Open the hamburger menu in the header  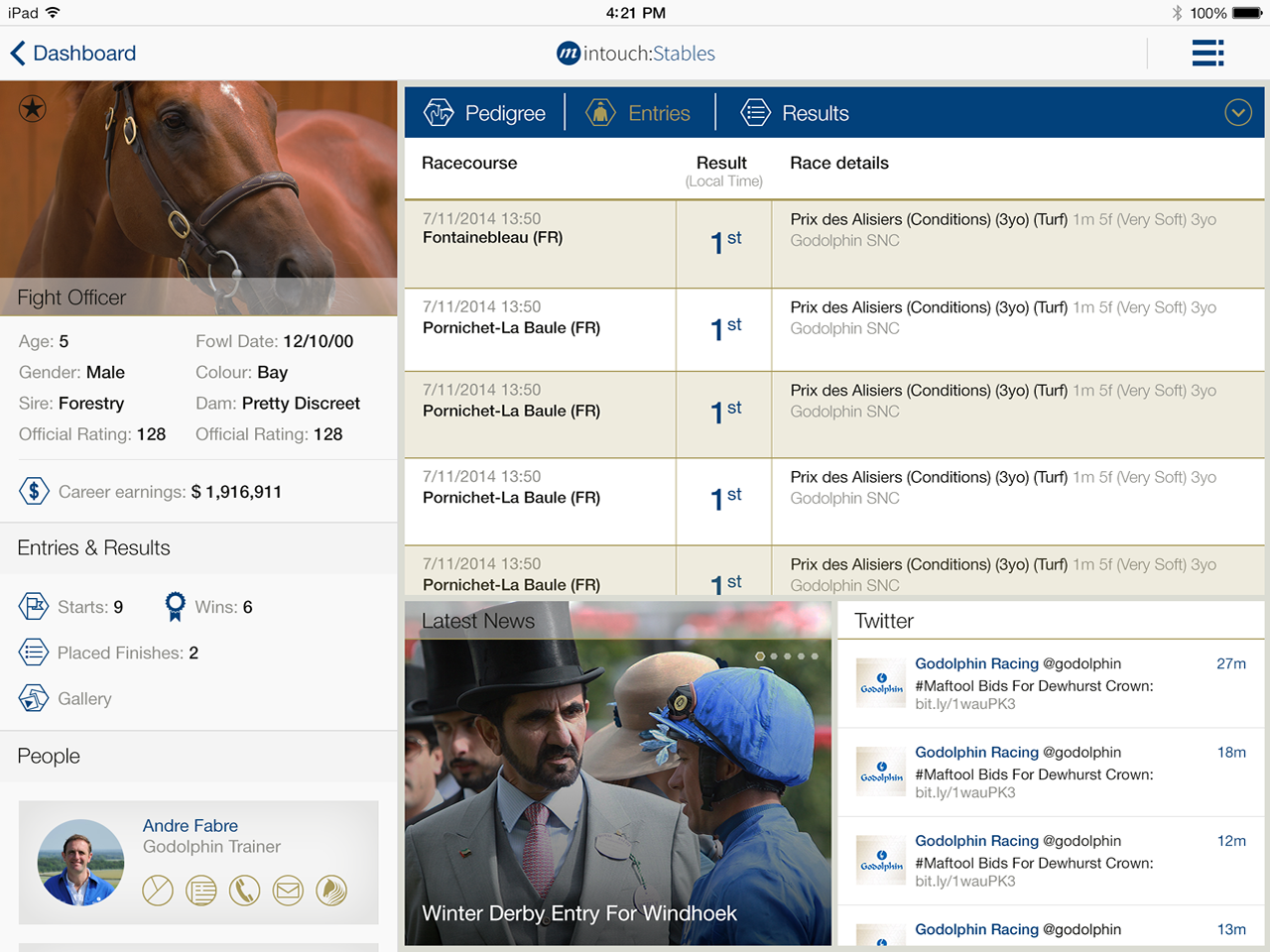coord(1207,53)
